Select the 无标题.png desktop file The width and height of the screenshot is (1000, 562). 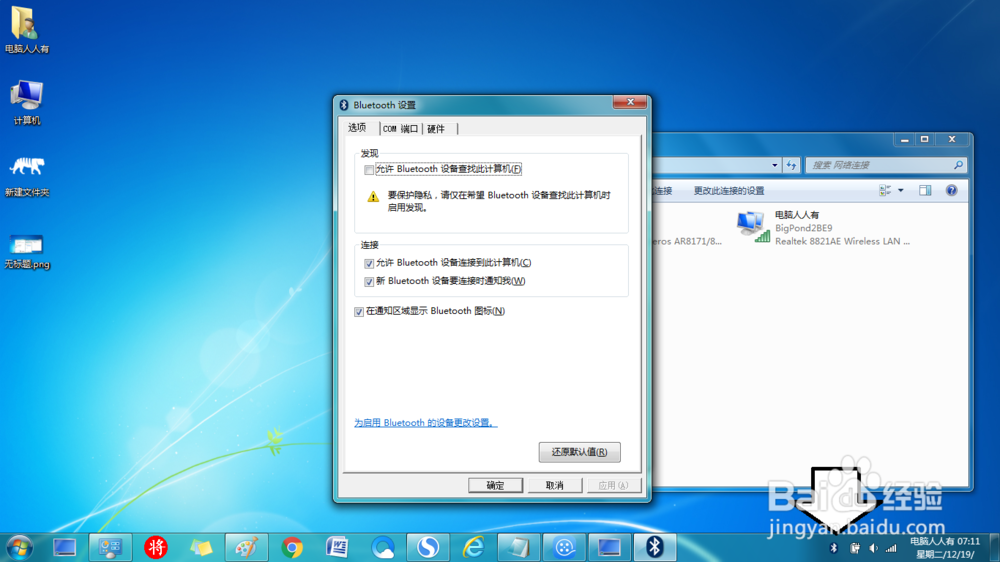tap(26, 252)
